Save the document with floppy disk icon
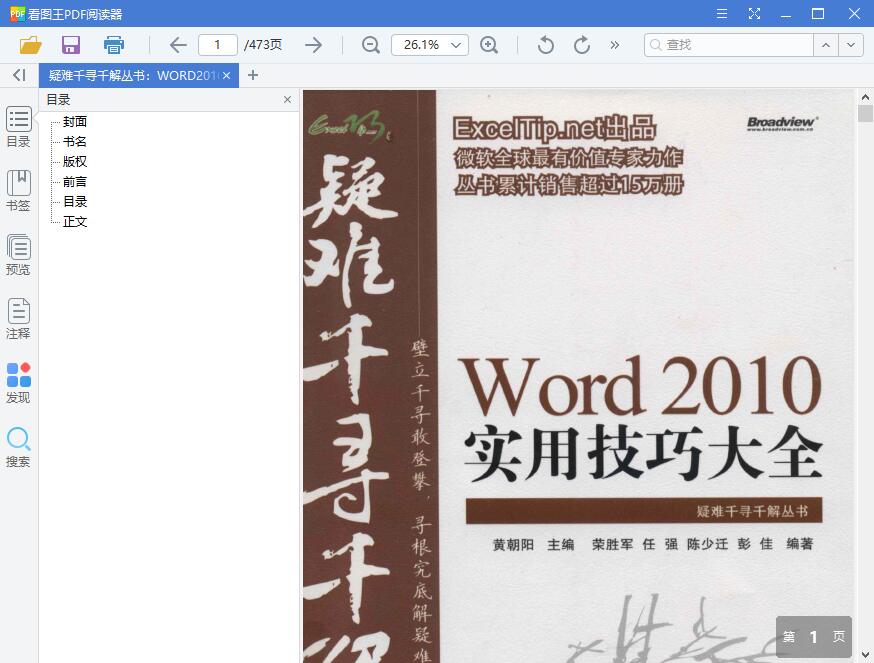Screen dimensions: 874x663 (x=71, y=45)
